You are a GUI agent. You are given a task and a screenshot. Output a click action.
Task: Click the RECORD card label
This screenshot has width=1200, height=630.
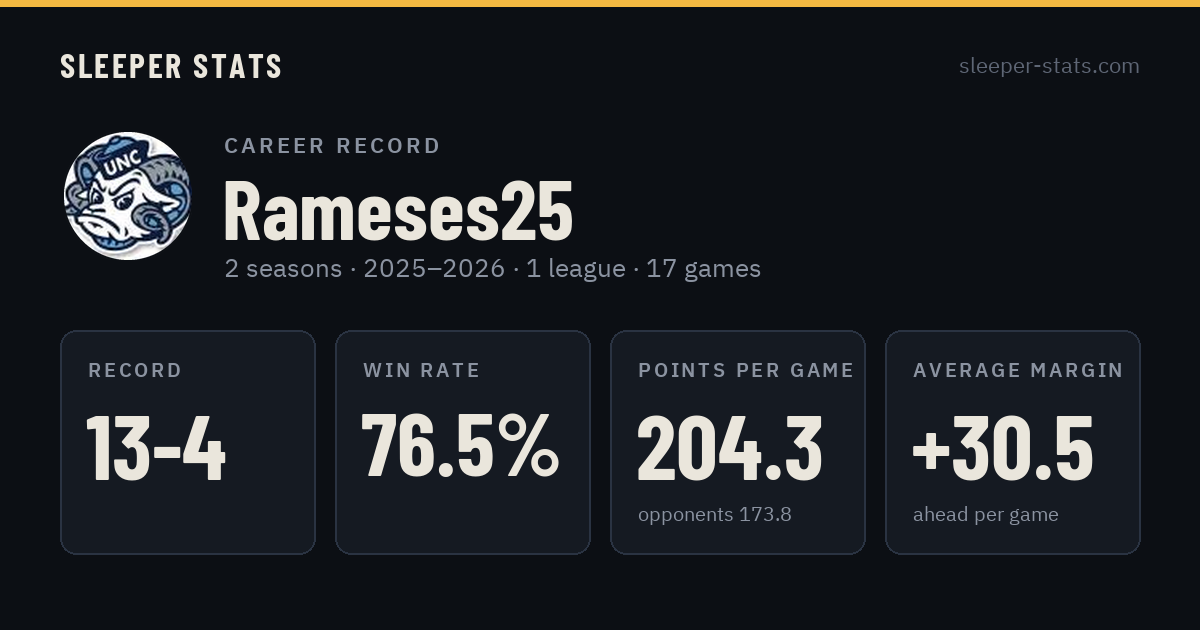click(135, 371)
